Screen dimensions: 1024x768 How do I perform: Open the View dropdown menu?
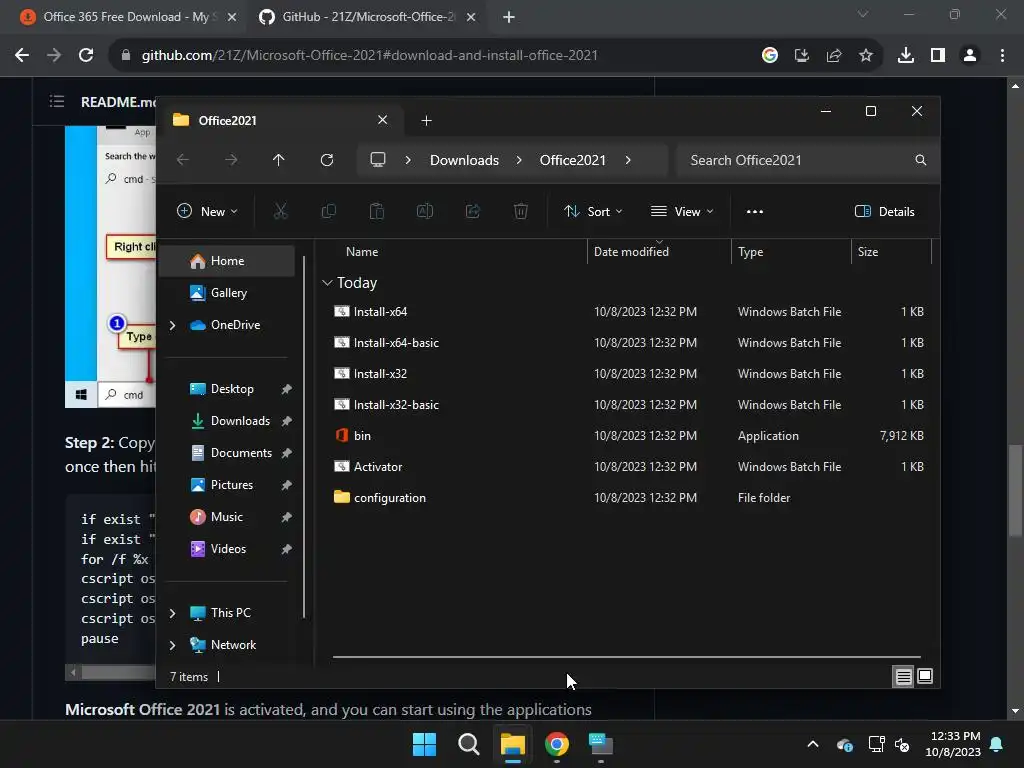(x=682, y=212)
